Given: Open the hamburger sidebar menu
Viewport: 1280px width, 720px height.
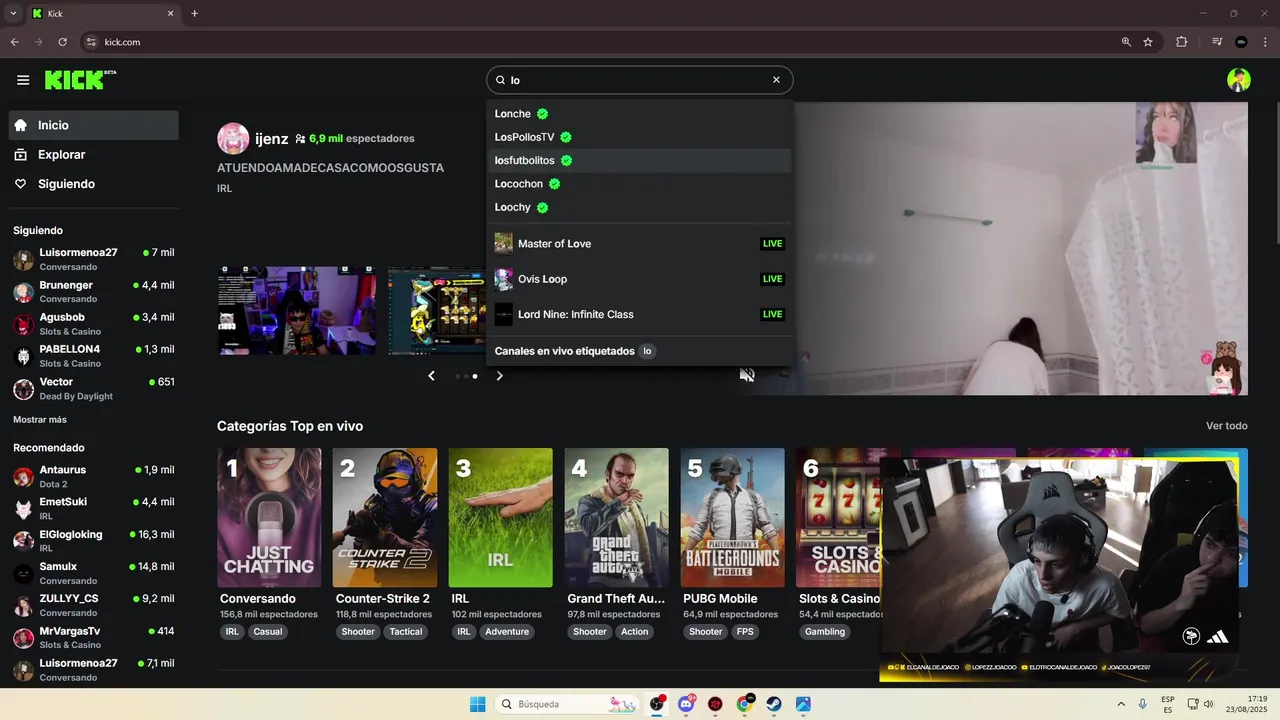Looking at the screenshot, I should [x=23, y=80].
